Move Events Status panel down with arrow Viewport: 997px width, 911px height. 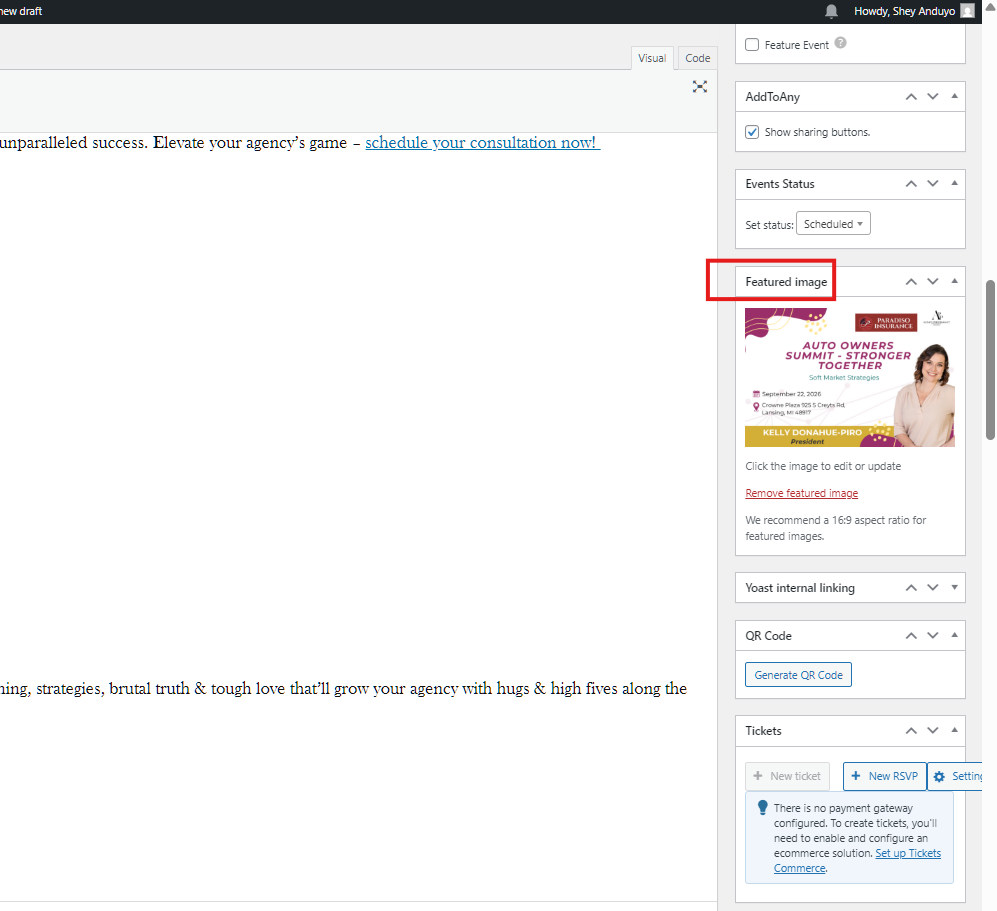click(x=933, y=184)
